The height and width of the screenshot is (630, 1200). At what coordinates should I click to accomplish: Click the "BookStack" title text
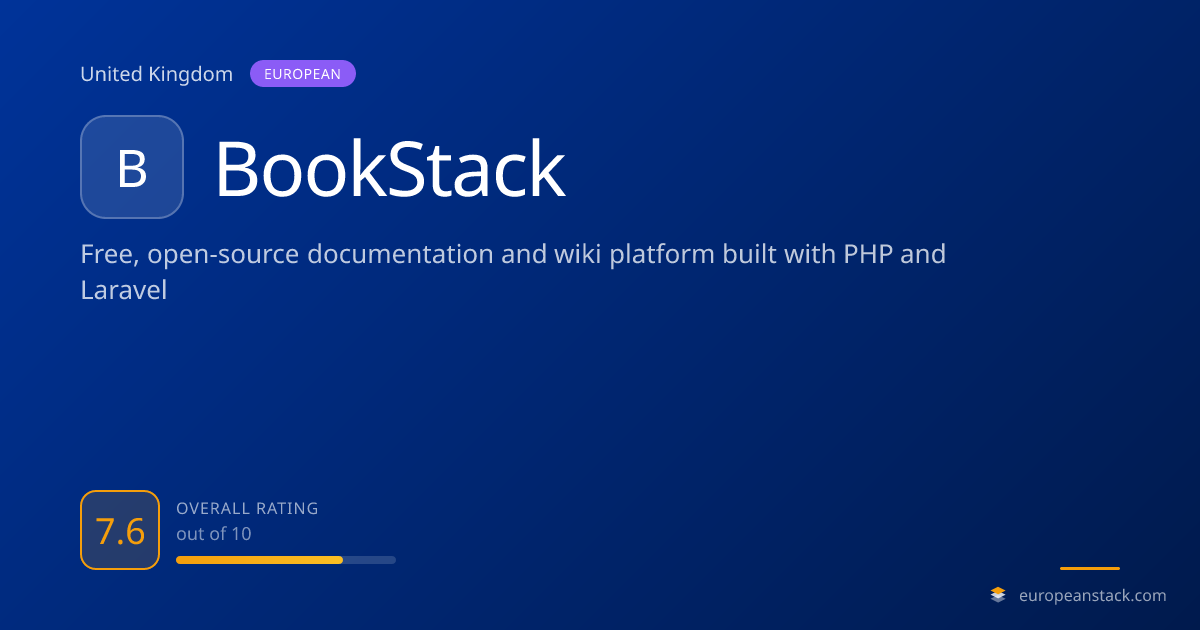390,169
